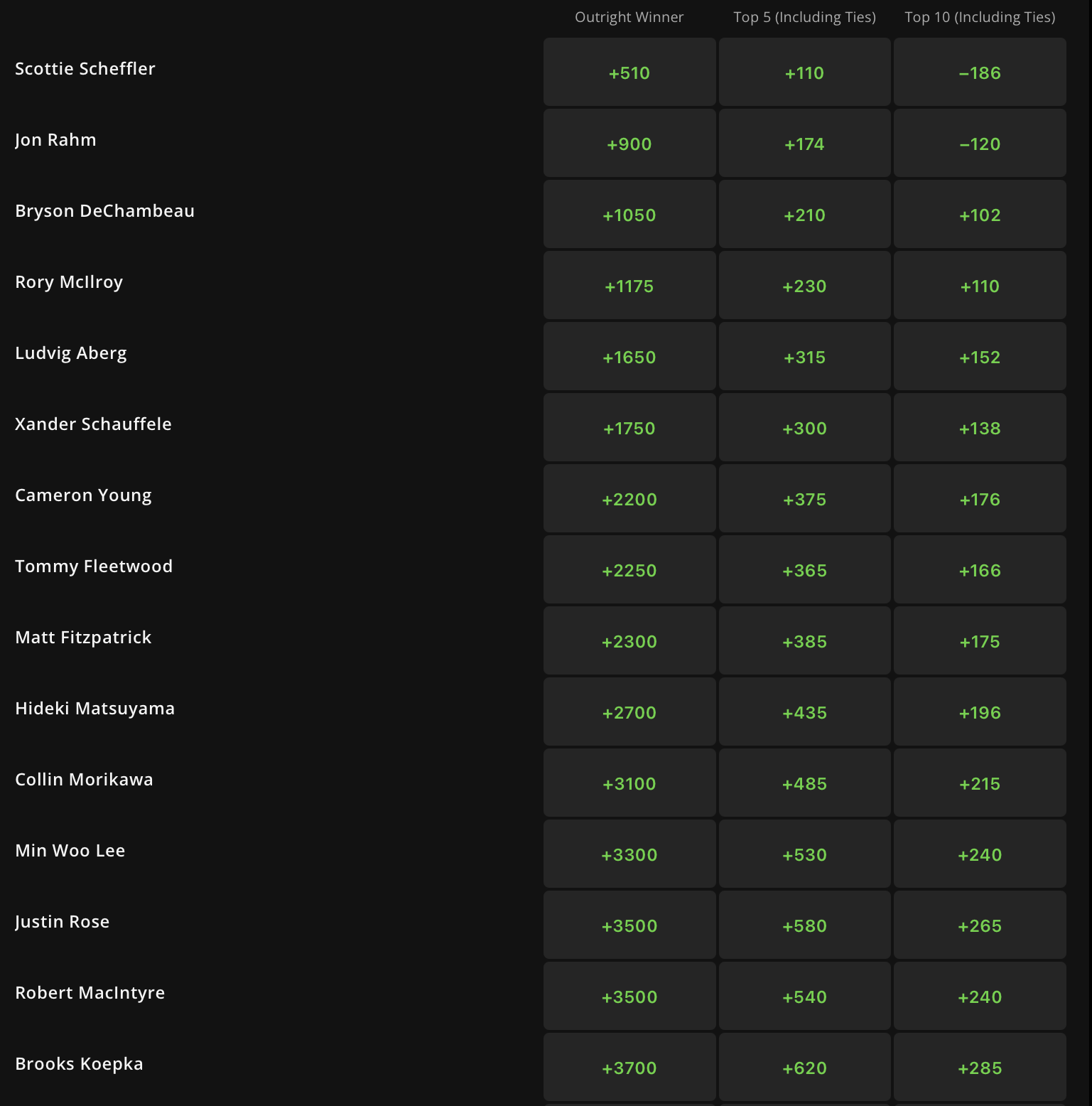The image size is (1092, 1106).
Task: Select Ludvig Aberg Top 5 odds +315
Action: point(804,357)
